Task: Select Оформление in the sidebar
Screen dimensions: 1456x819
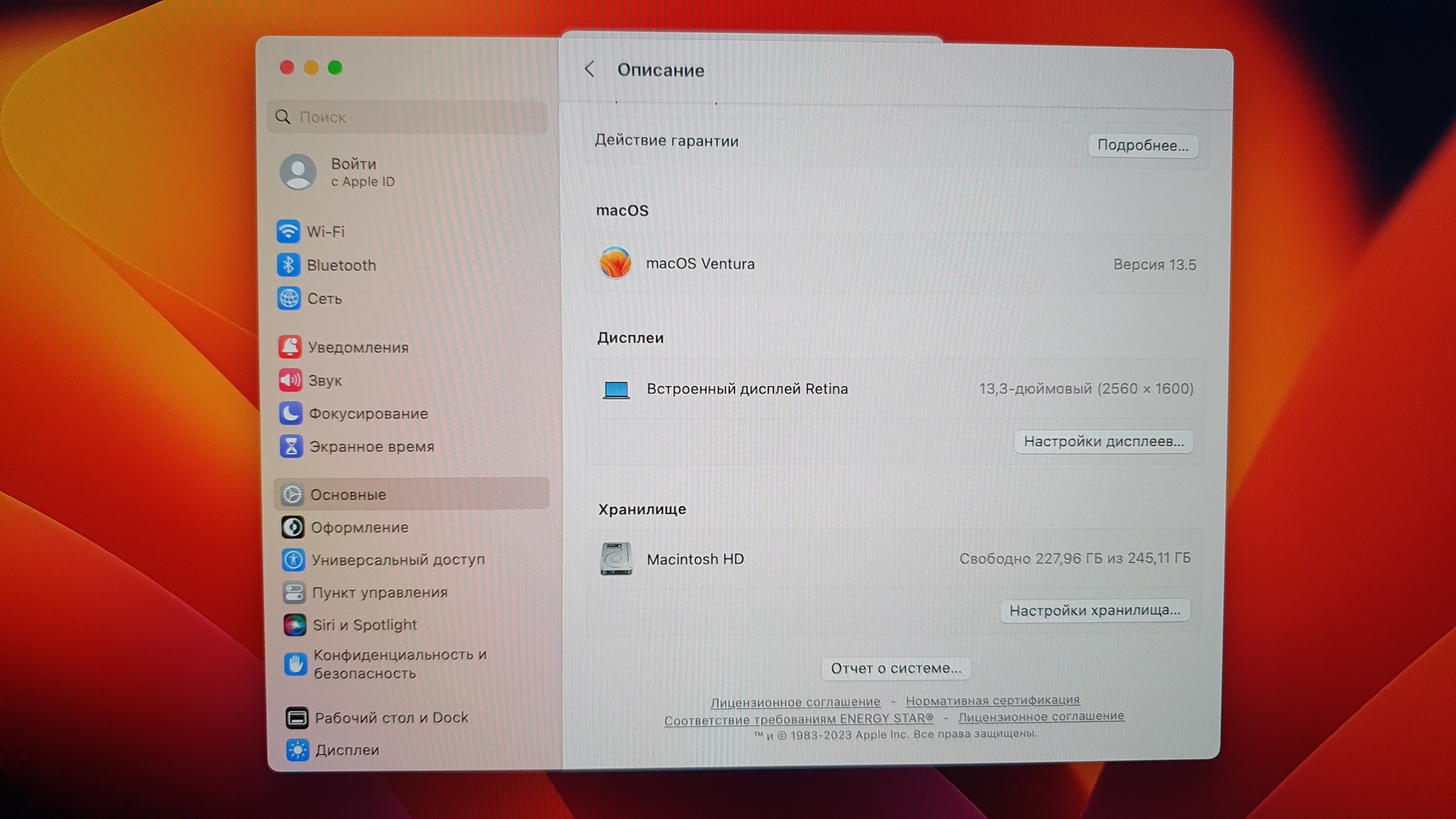Action: 359,528
